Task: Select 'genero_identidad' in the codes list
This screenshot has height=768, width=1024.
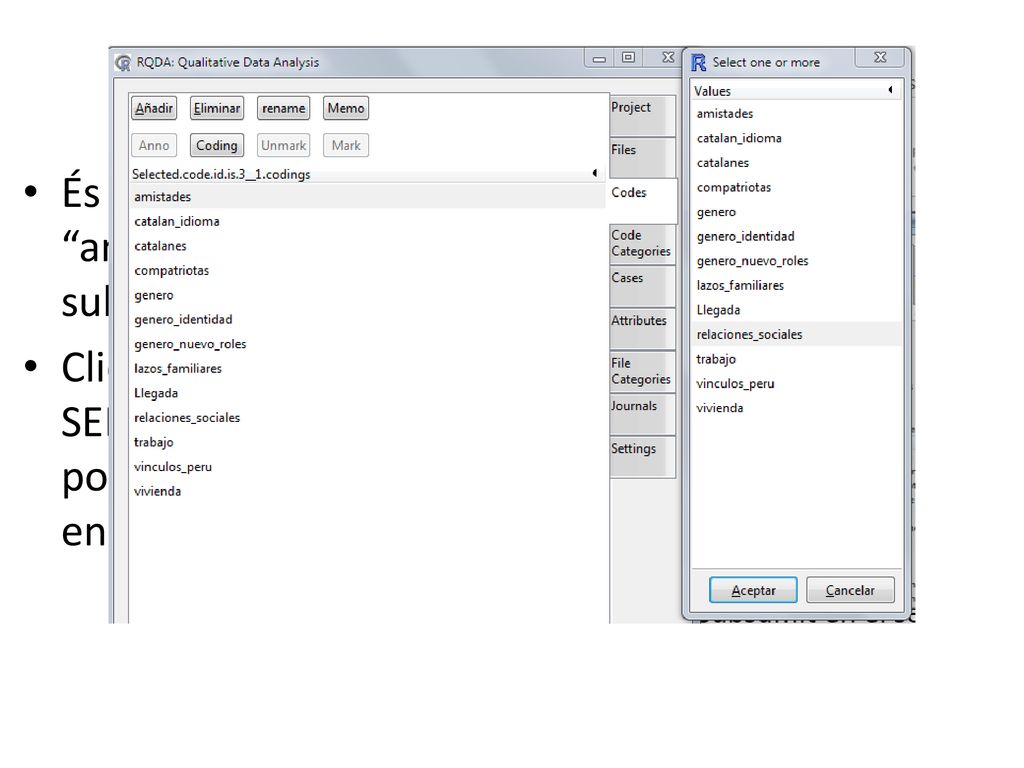Action: [368, 319]
